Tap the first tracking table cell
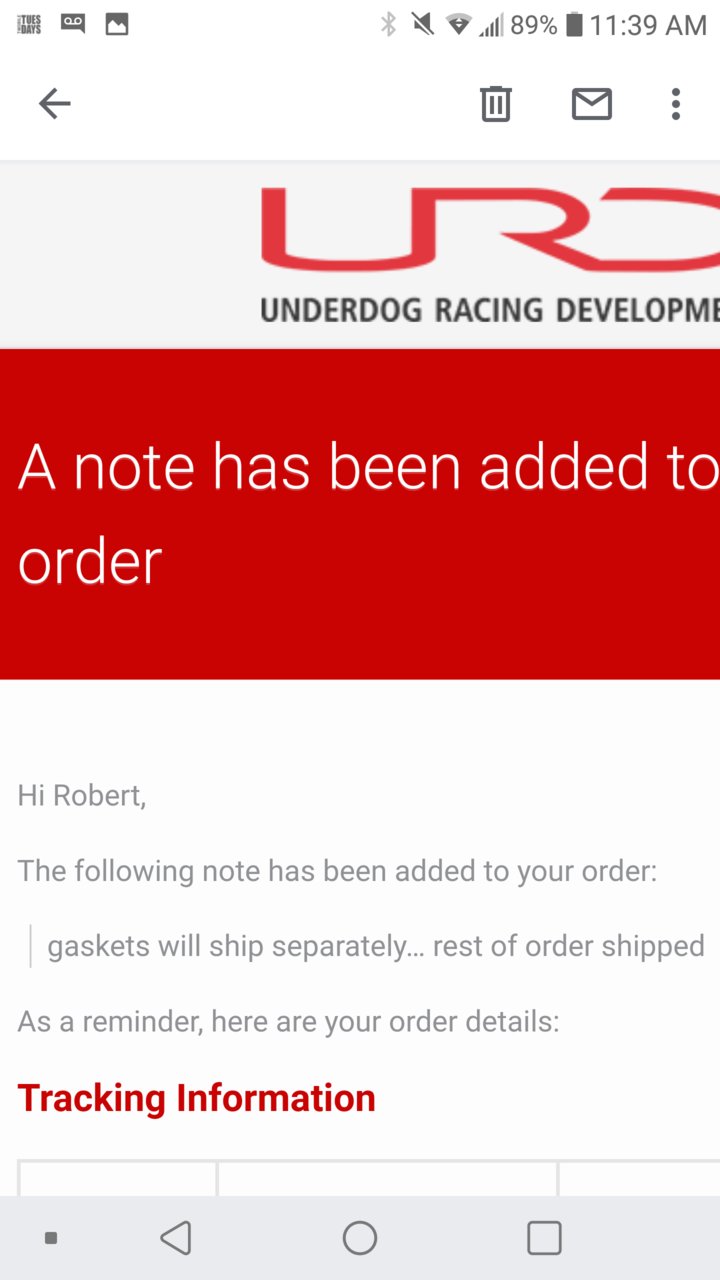Screen dimensions: 720x1280 click(x=117, y=1178)
